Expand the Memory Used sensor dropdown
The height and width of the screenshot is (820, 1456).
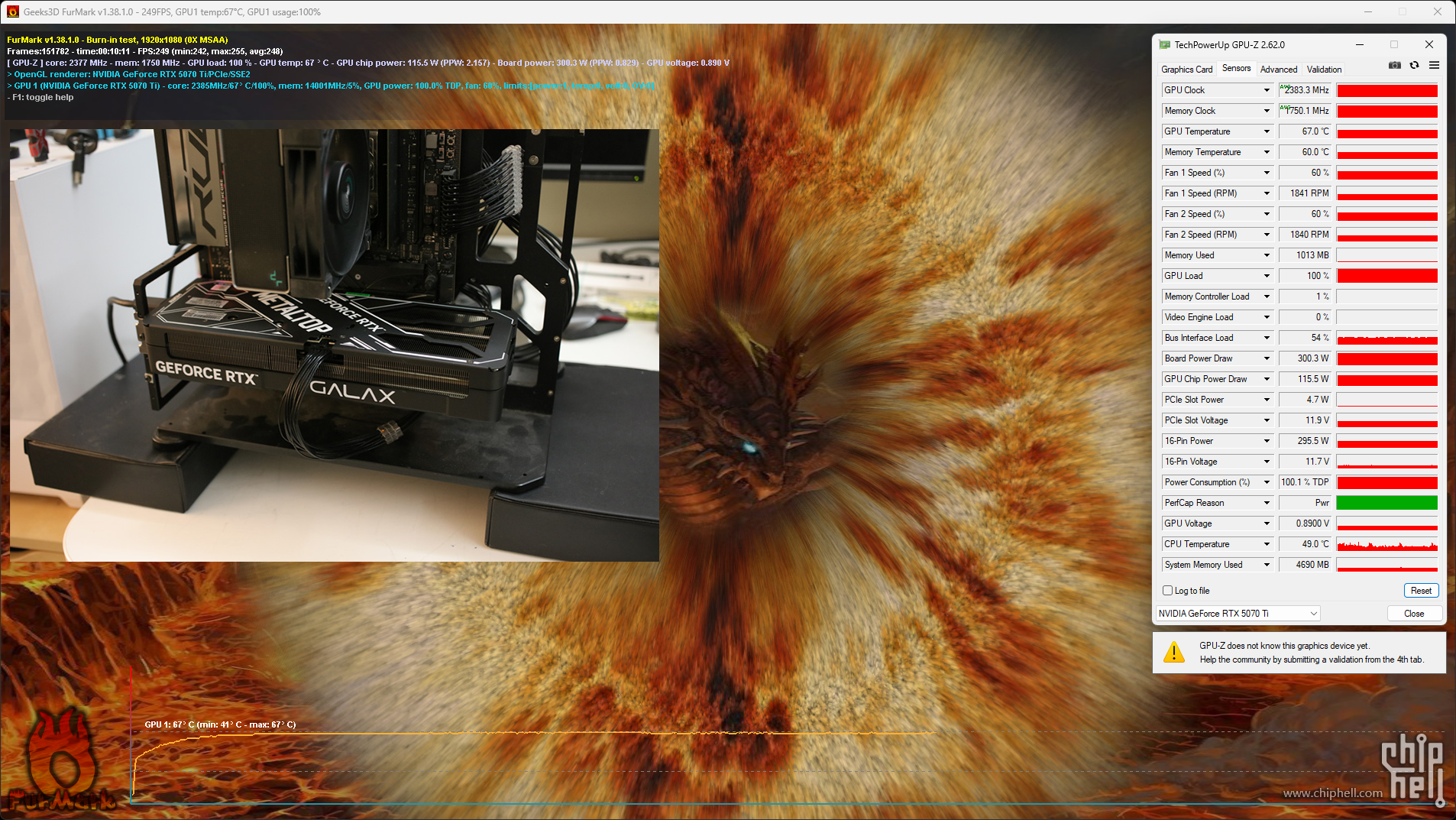pyautogui.click(x=1267, y=255)
